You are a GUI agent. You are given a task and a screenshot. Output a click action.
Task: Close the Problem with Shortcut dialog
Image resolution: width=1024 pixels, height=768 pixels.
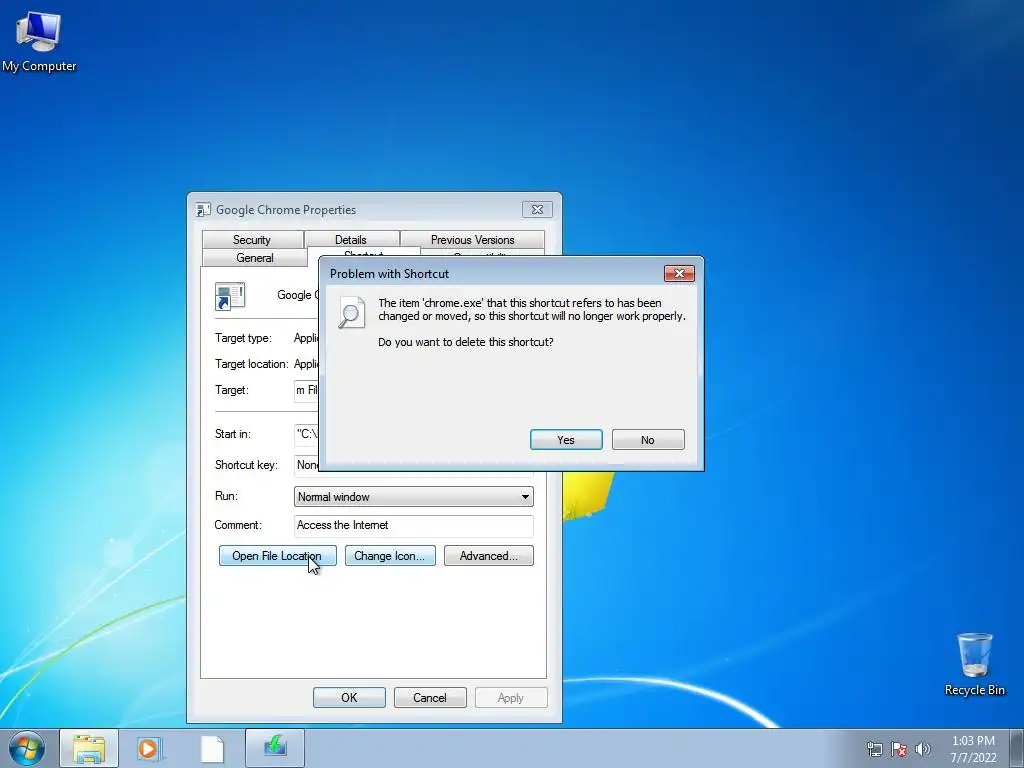point(679,274)
